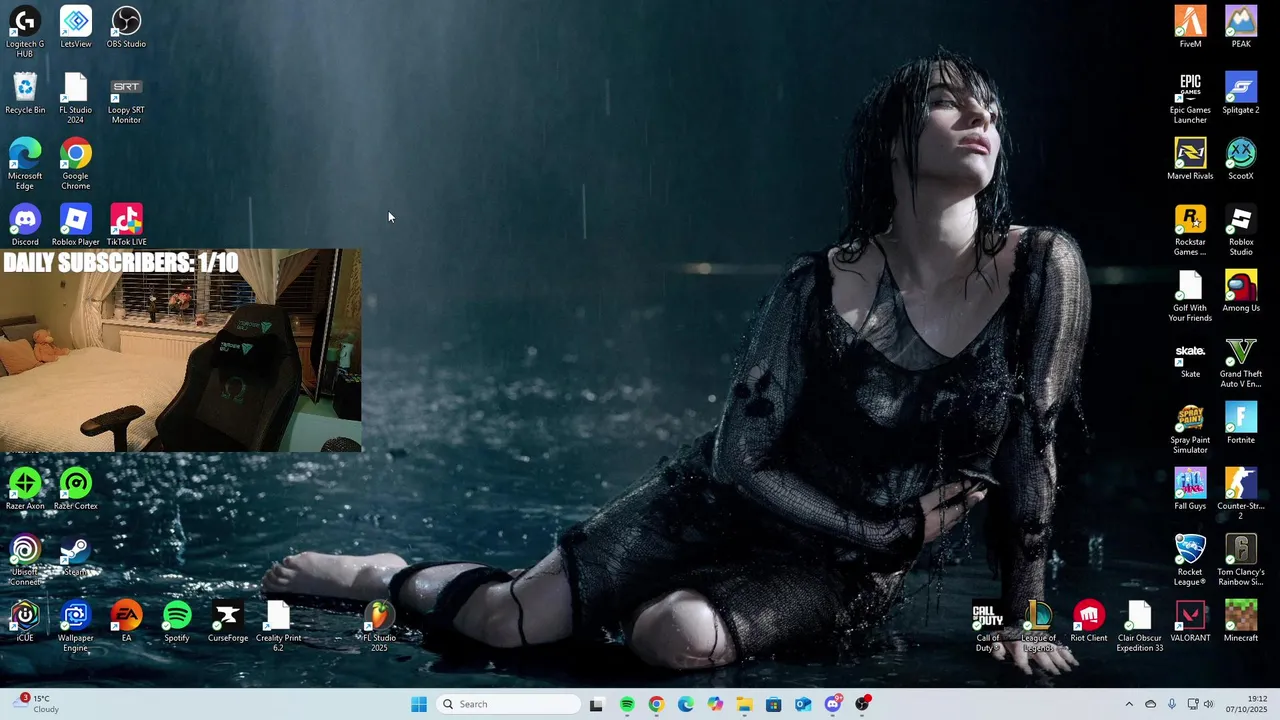
Task: Select the Wallpaper Engine desktop icon
Action: click(x=76, y=626)
